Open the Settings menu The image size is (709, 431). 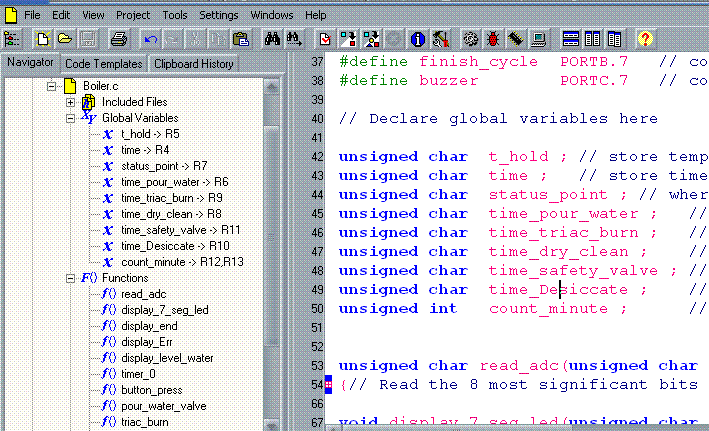[x=219, y=15]
